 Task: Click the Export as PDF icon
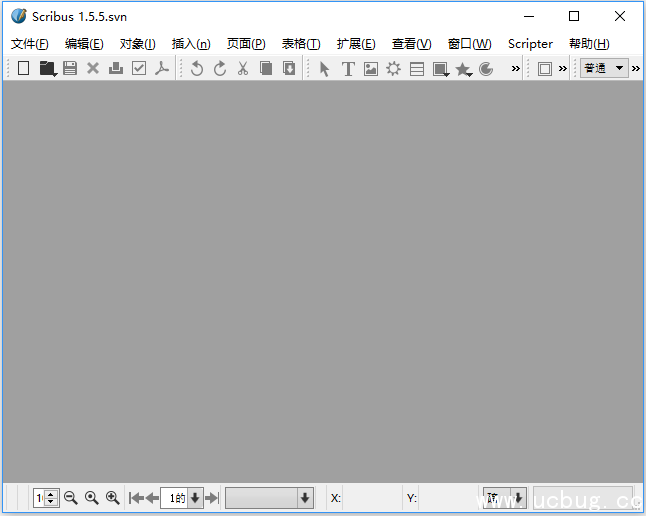coord(162,68)
